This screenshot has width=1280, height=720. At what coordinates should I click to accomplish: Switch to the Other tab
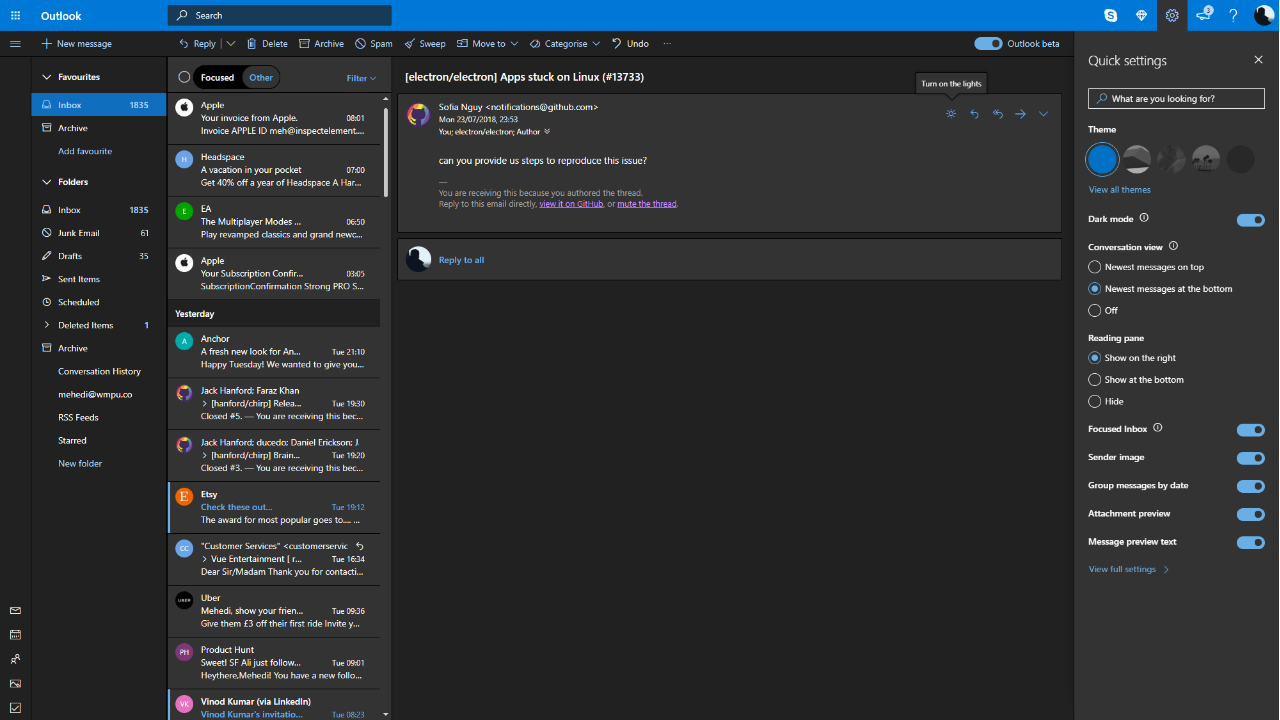261,77
